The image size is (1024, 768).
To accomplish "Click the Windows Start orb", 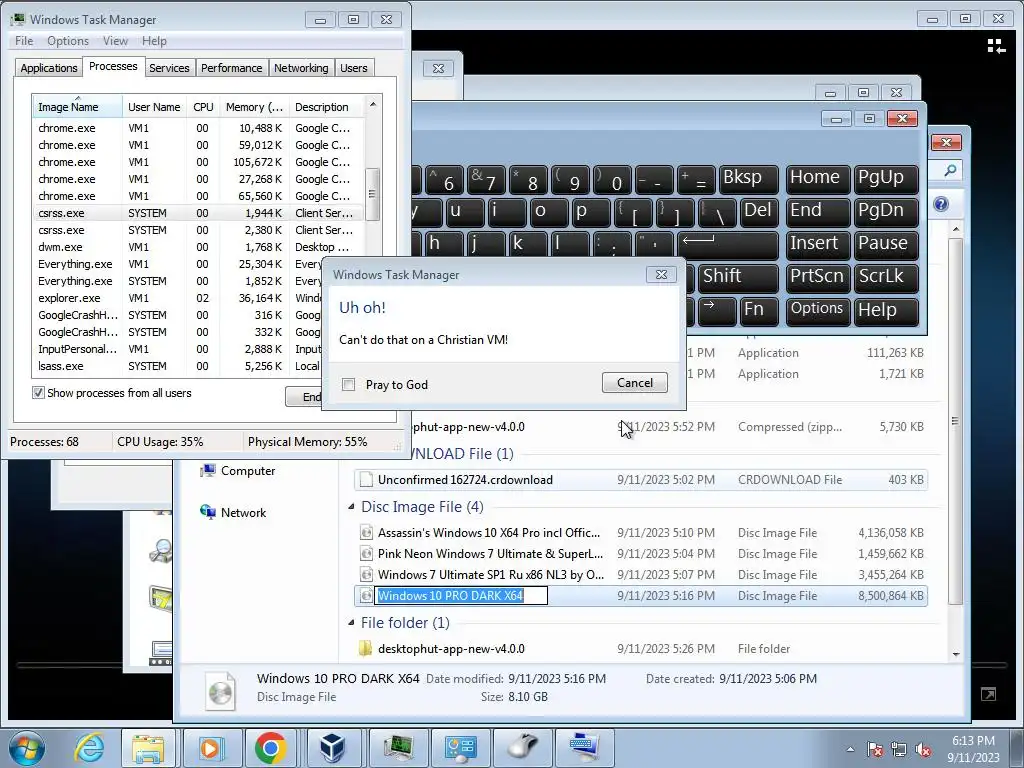I will coord(27,748).
